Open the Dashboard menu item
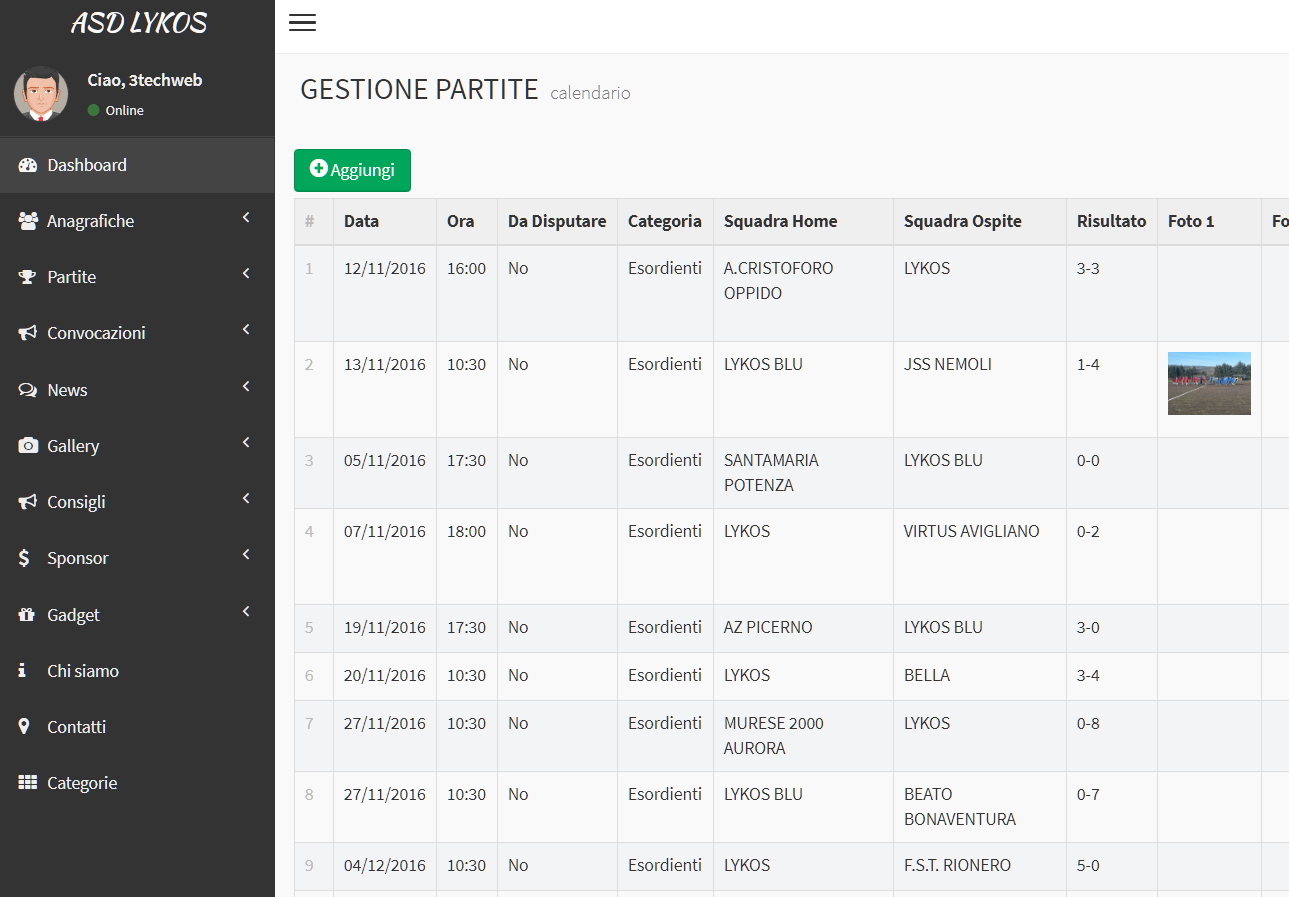Image resolution: width=1289 pixels, height=897 pixels. [137, 165]
